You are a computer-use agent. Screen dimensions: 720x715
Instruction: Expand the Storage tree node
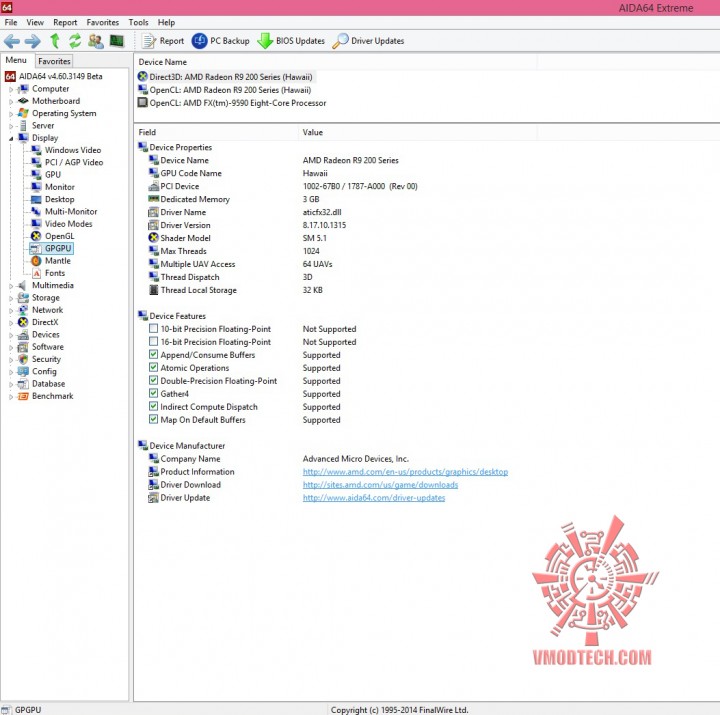click(11, 298)
